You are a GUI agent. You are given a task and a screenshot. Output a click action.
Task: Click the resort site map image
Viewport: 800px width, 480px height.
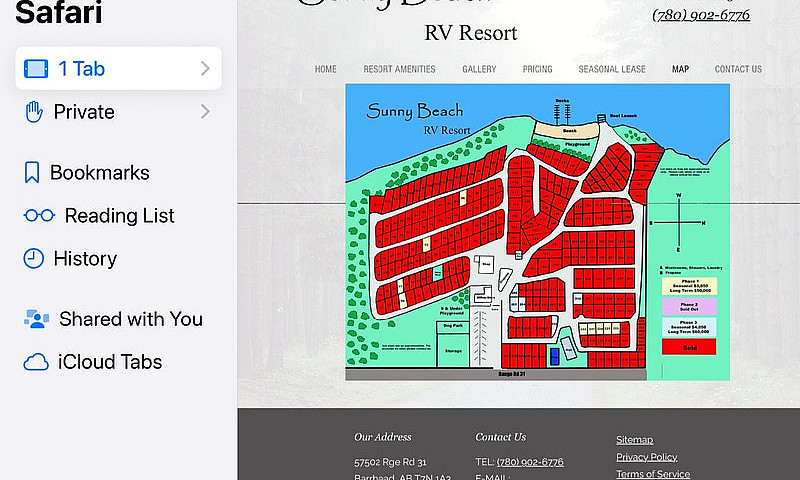(538, 232)
